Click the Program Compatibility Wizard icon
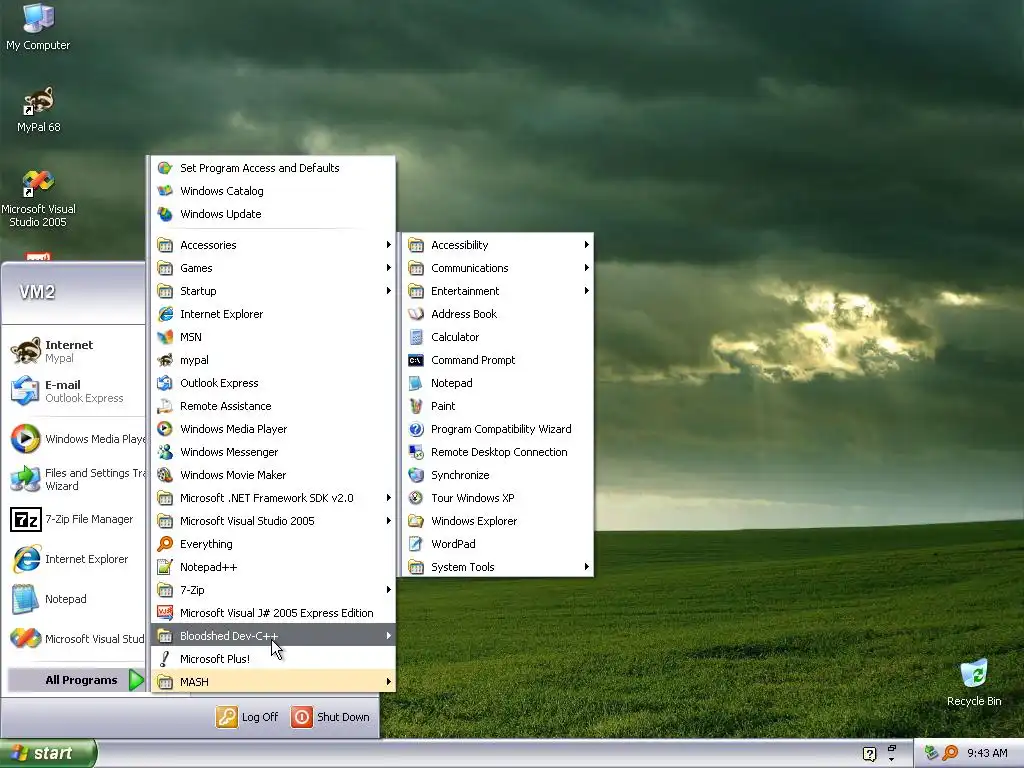 click(416, 429)
